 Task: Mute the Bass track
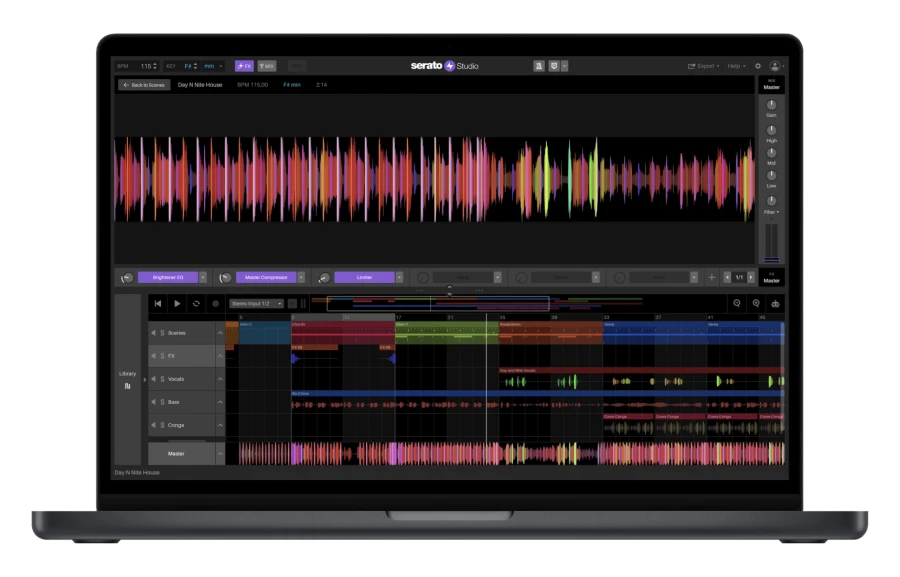[154, 402]
